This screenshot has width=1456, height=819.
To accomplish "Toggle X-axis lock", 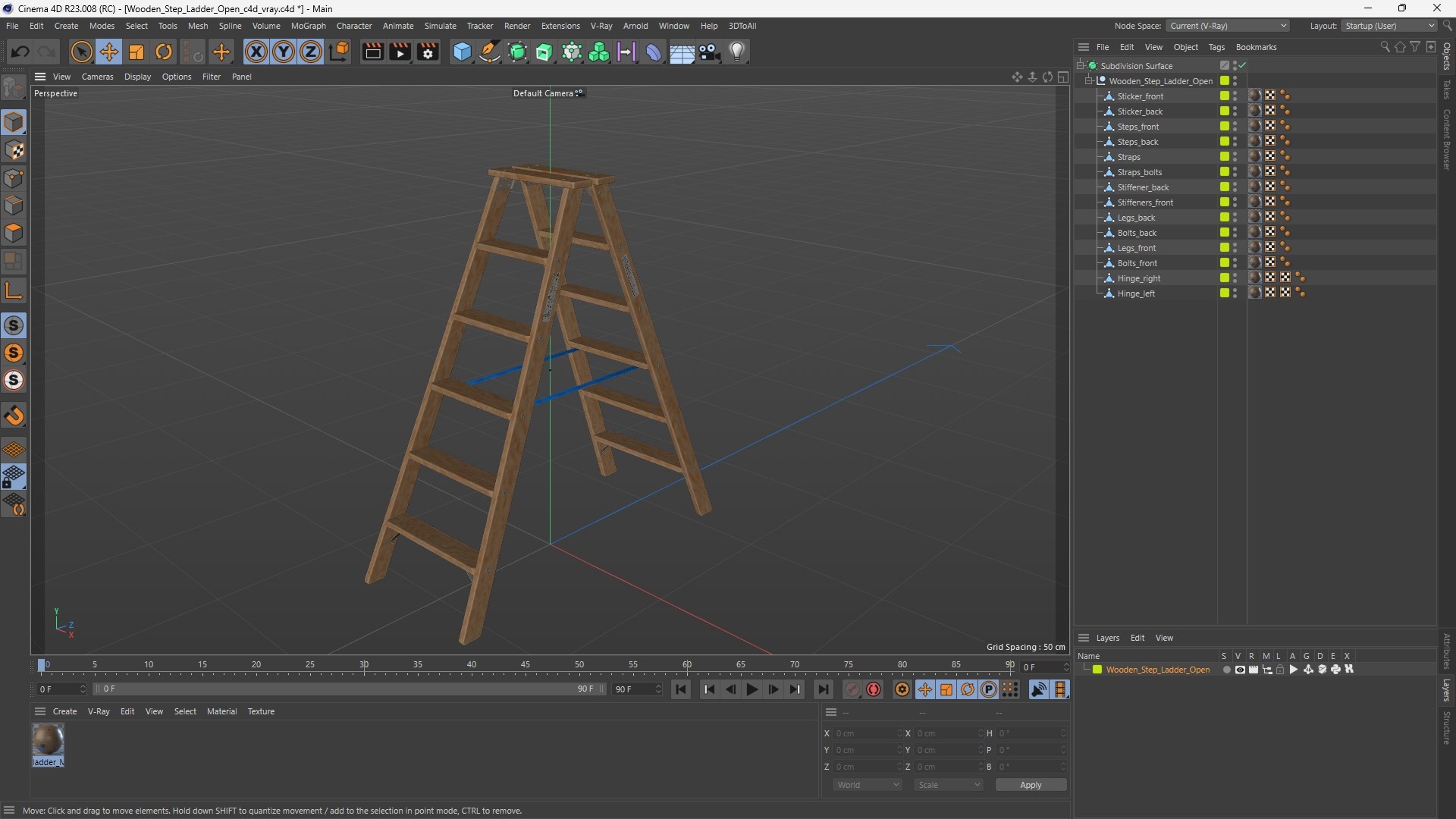I will [256, 52].
